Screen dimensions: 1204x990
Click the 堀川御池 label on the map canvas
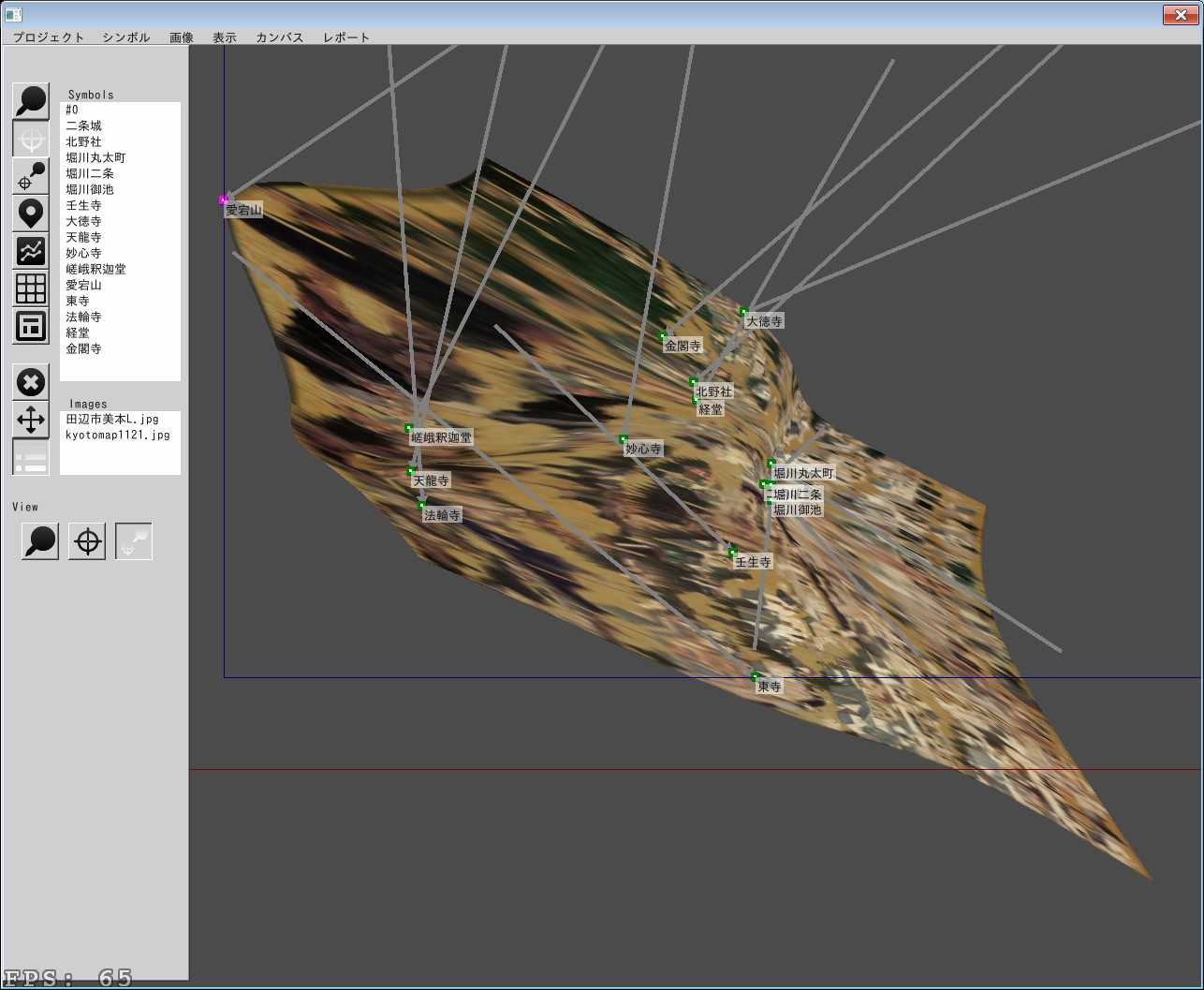pyautogui.click(x=797, y=510)
